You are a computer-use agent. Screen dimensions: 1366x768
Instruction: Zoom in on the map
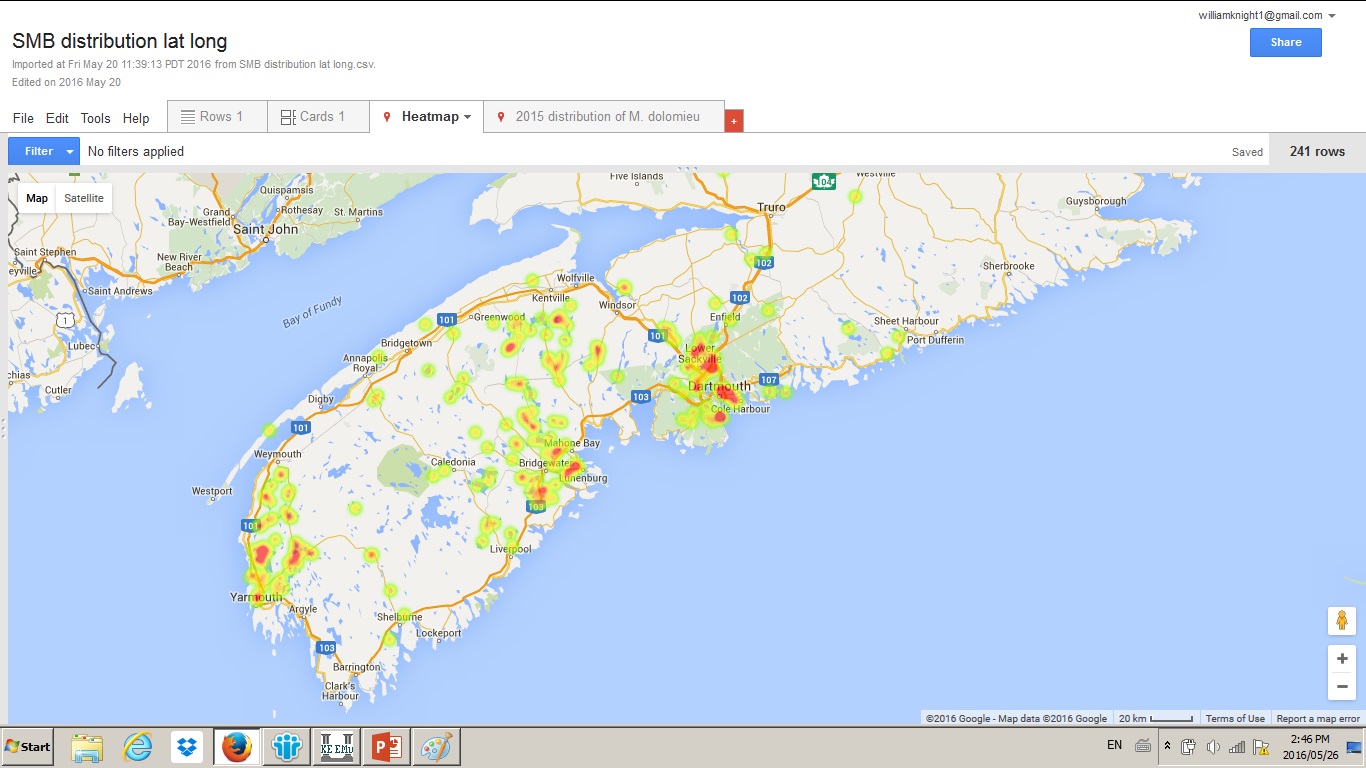click(x=1341, y=659)
